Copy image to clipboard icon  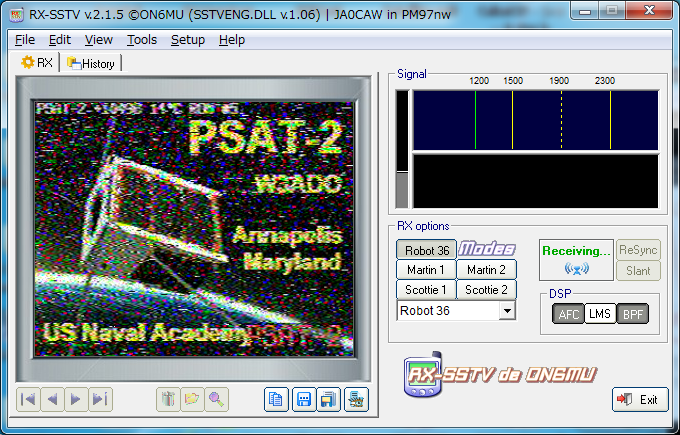(x=276, y=399)
